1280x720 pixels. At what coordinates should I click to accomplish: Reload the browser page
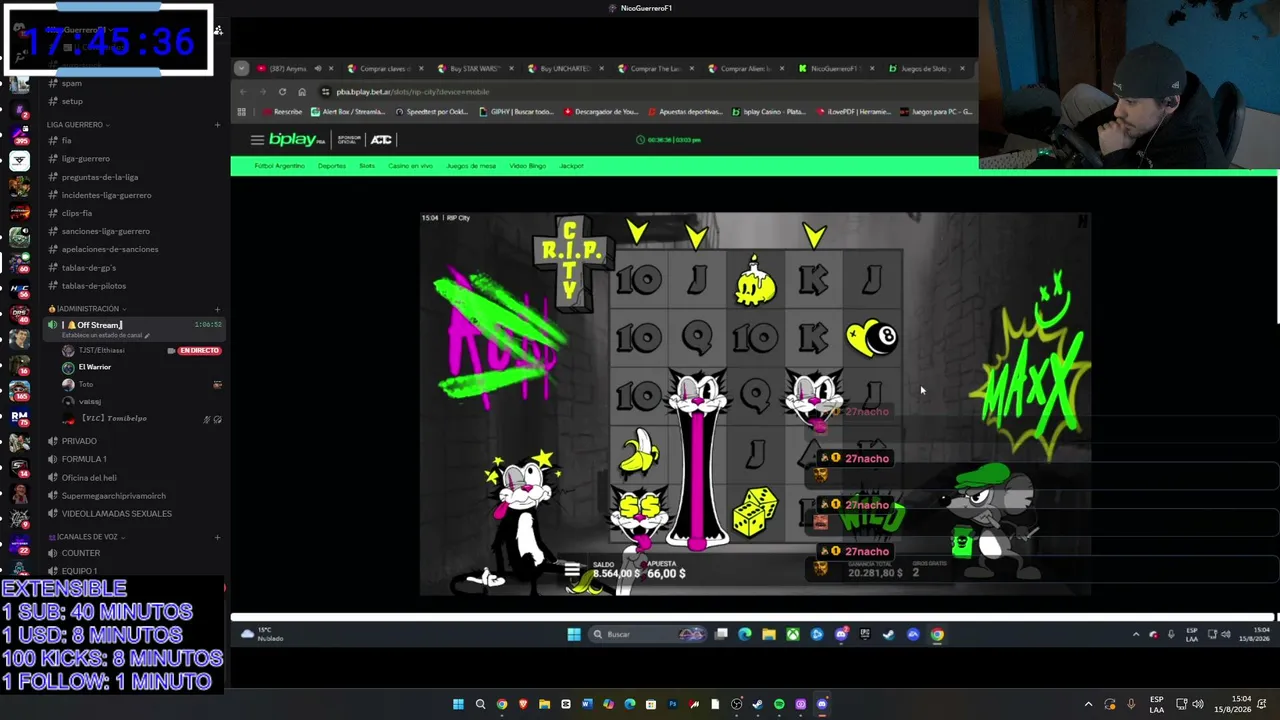click(282, 92)
